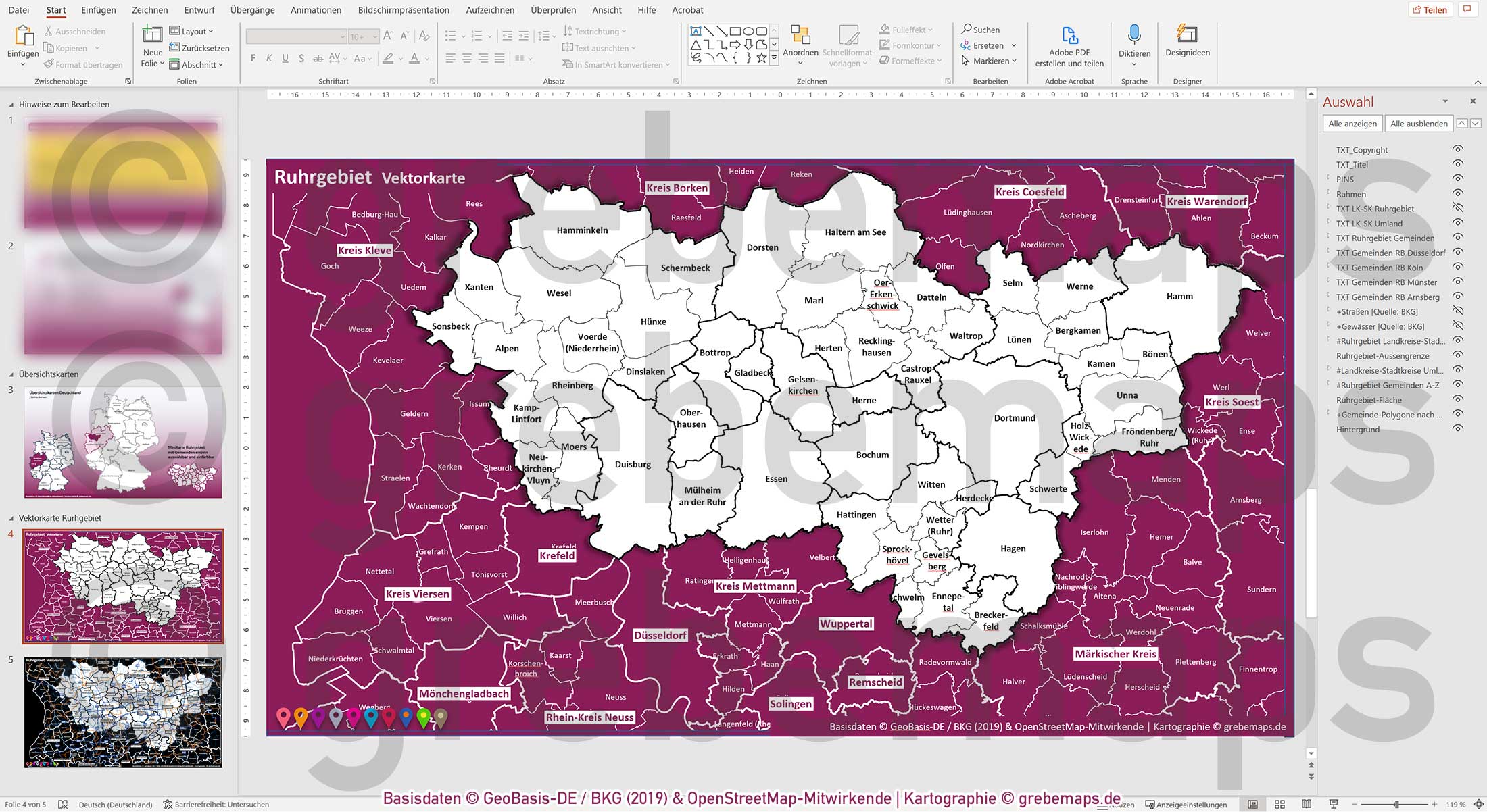Expand the TXT Ruhrgebiet Gemeinden tree item
Screen dimensions: 1487x812
point(1330,238)
